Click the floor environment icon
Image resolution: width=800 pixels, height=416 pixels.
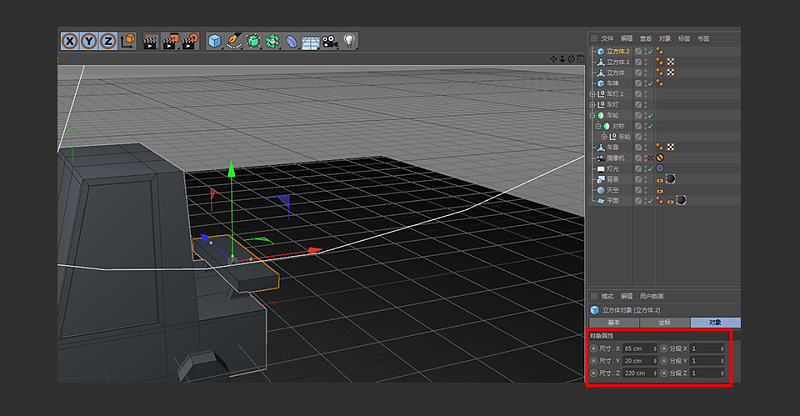click(310, 42)
